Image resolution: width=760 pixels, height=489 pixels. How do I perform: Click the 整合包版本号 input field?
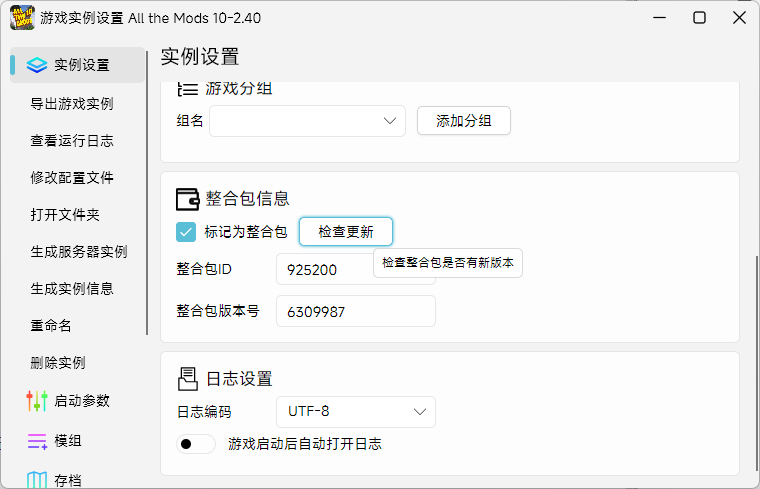[x=355, y=311]
